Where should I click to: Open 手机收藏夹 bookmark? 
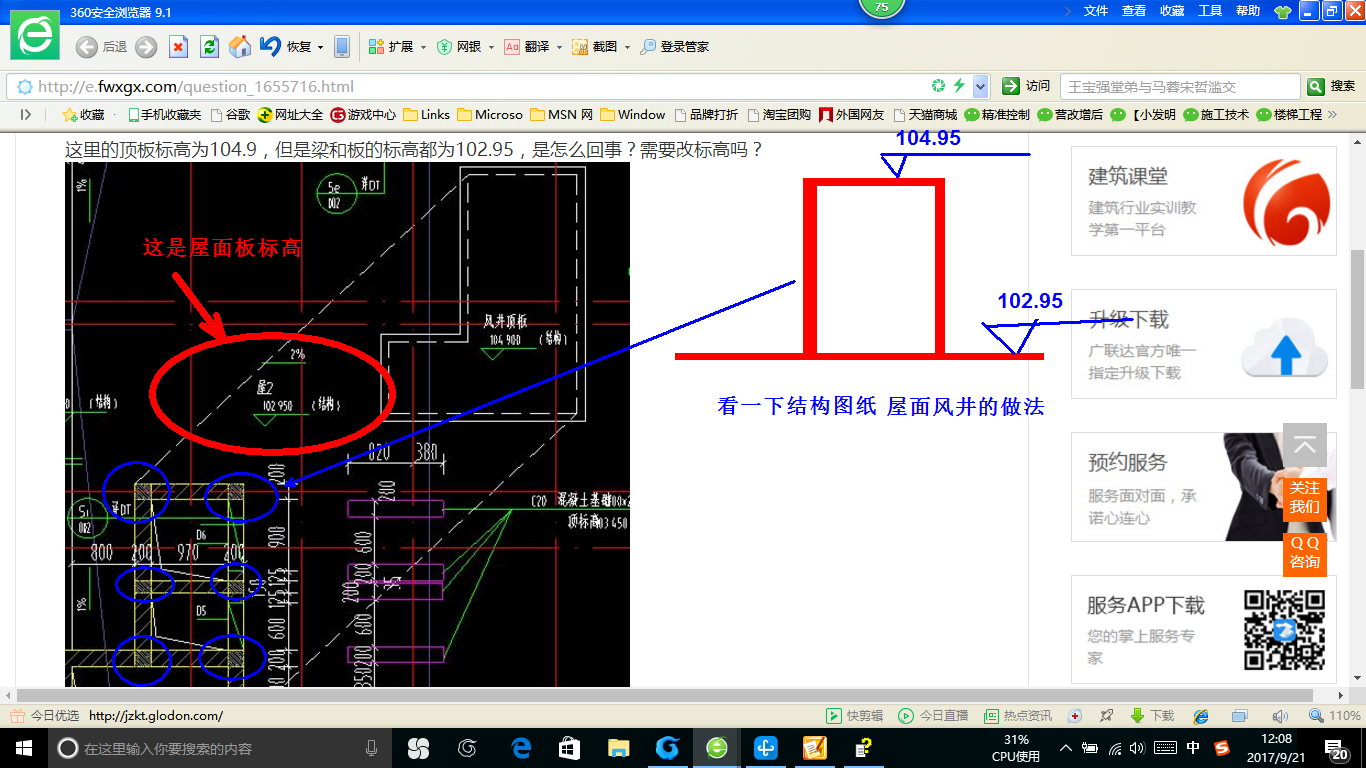pos(164,115)
